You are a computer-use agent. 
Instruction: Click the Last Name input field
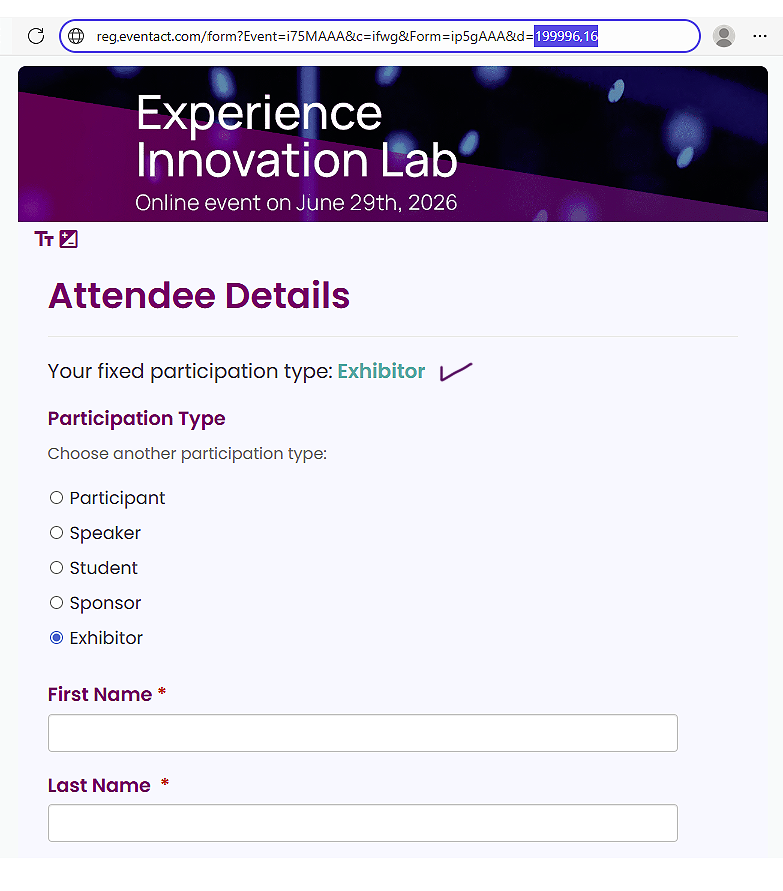(x=362, y=822)
